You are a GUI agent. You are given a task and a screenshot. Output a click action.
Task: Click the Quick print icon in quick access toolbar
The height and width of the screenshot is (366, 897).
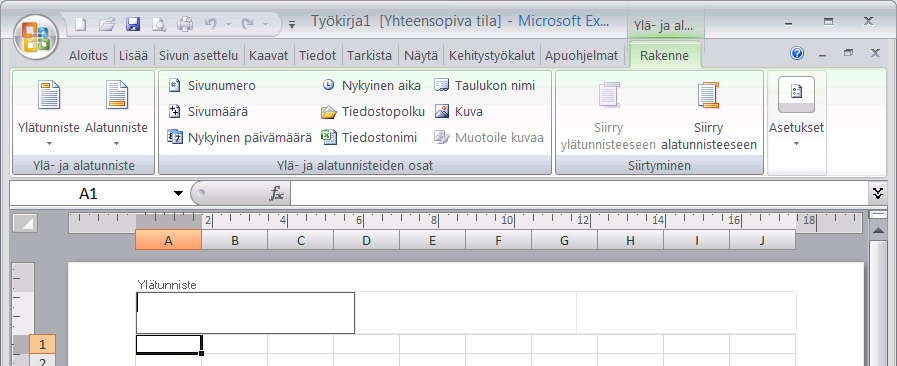coord(185,24)
